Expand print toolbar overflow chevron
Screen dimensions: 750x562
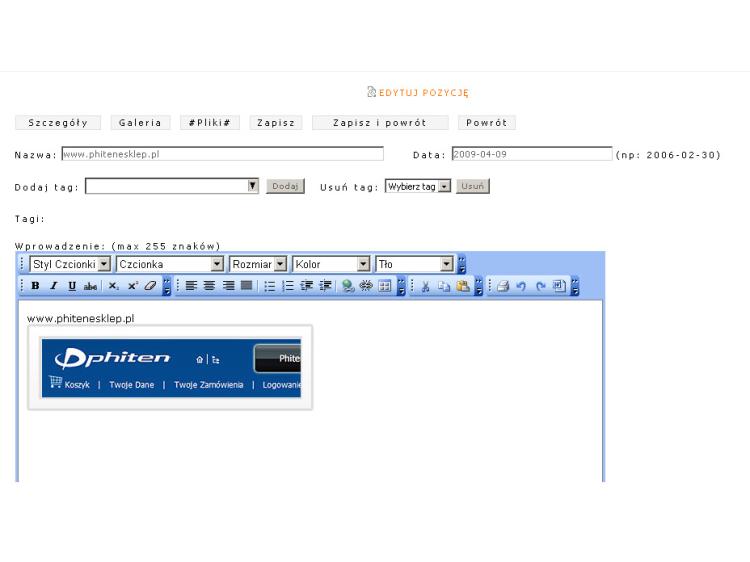coord(575,286)
